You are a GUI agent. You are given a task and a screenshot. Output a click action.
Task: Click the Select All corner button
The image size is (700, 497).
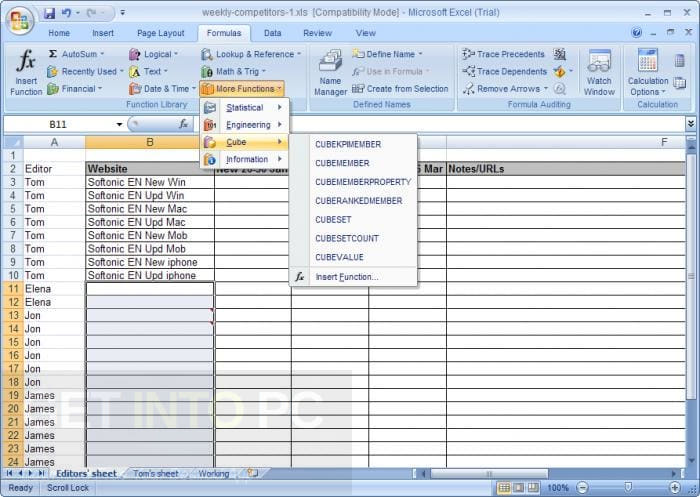click(12, 142)
